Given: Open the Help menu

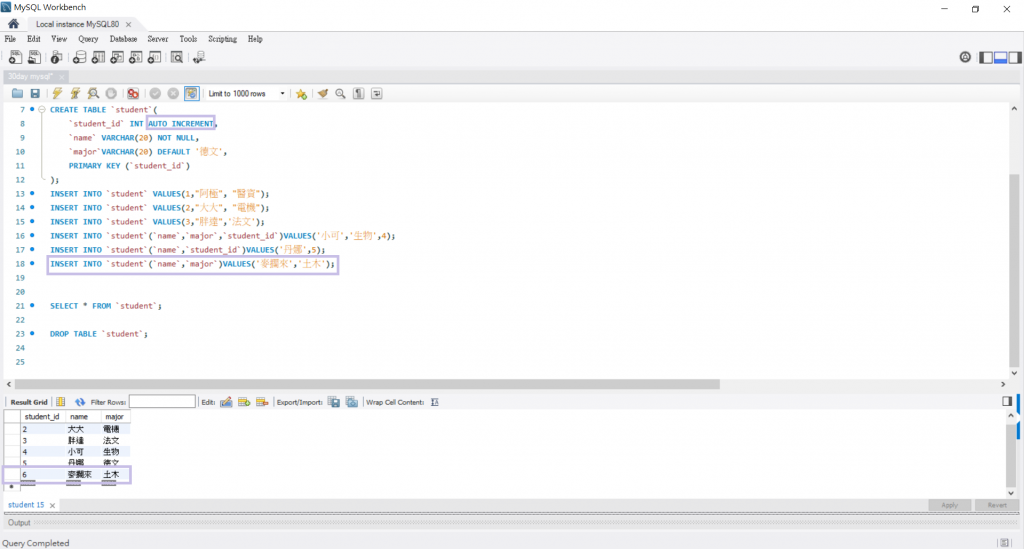Looking at the screenshot, I should 255,39.
